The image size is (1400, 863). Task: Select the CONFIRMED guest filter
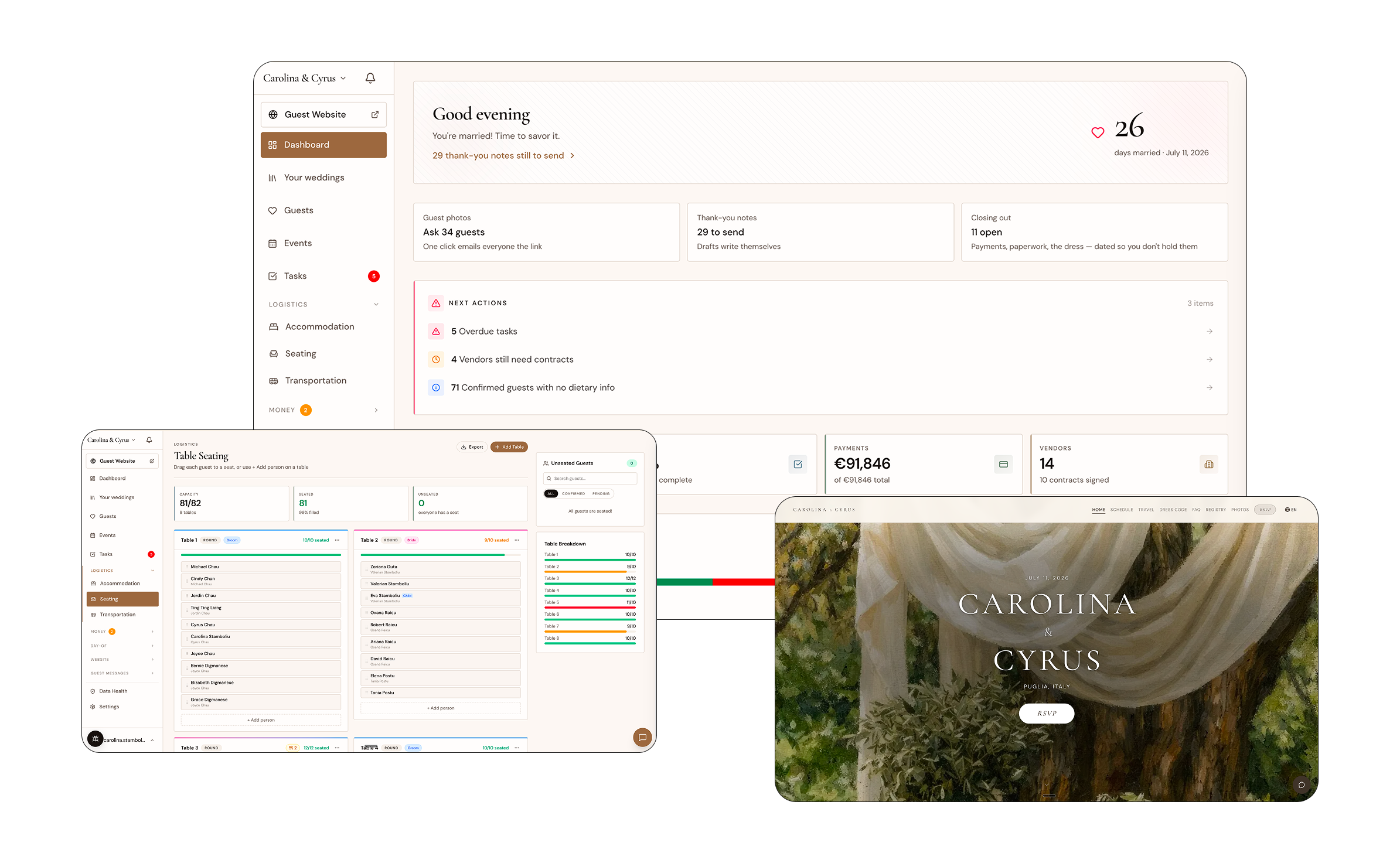click(573, 494)
